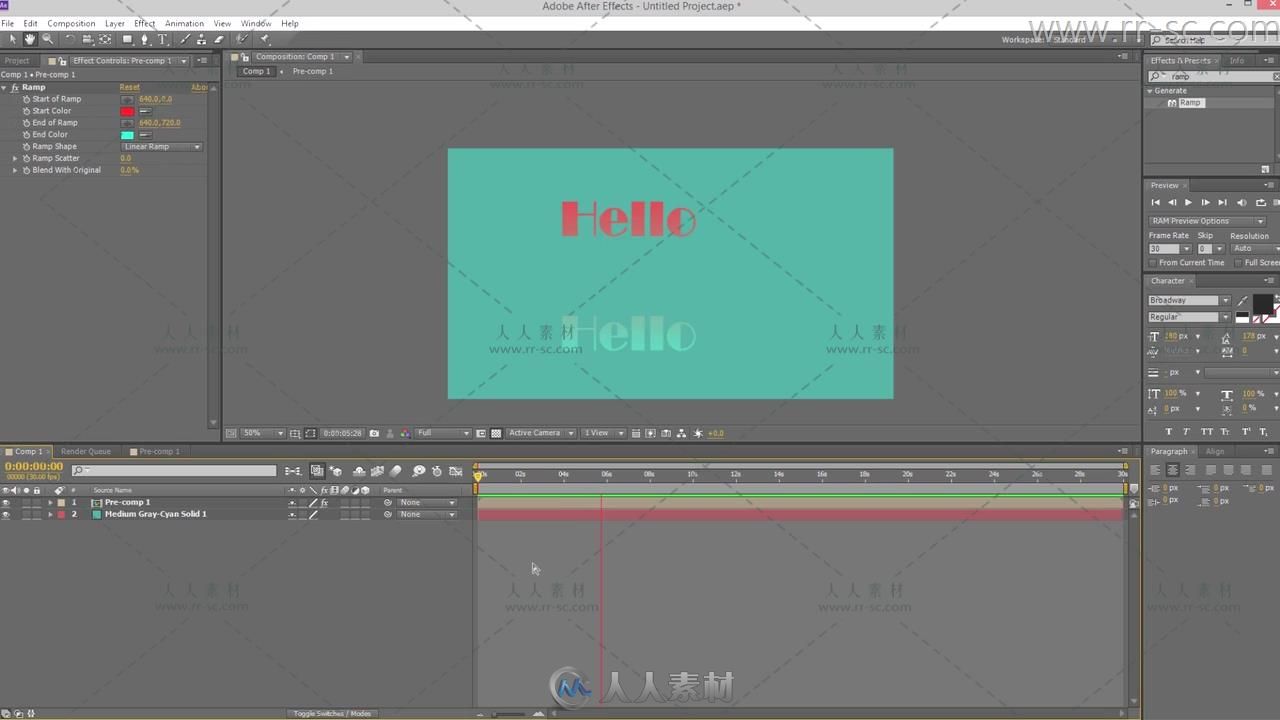Click the Draft 3D icon in timeline
This screenshot has height=720, width=1280.
(336, 471)
